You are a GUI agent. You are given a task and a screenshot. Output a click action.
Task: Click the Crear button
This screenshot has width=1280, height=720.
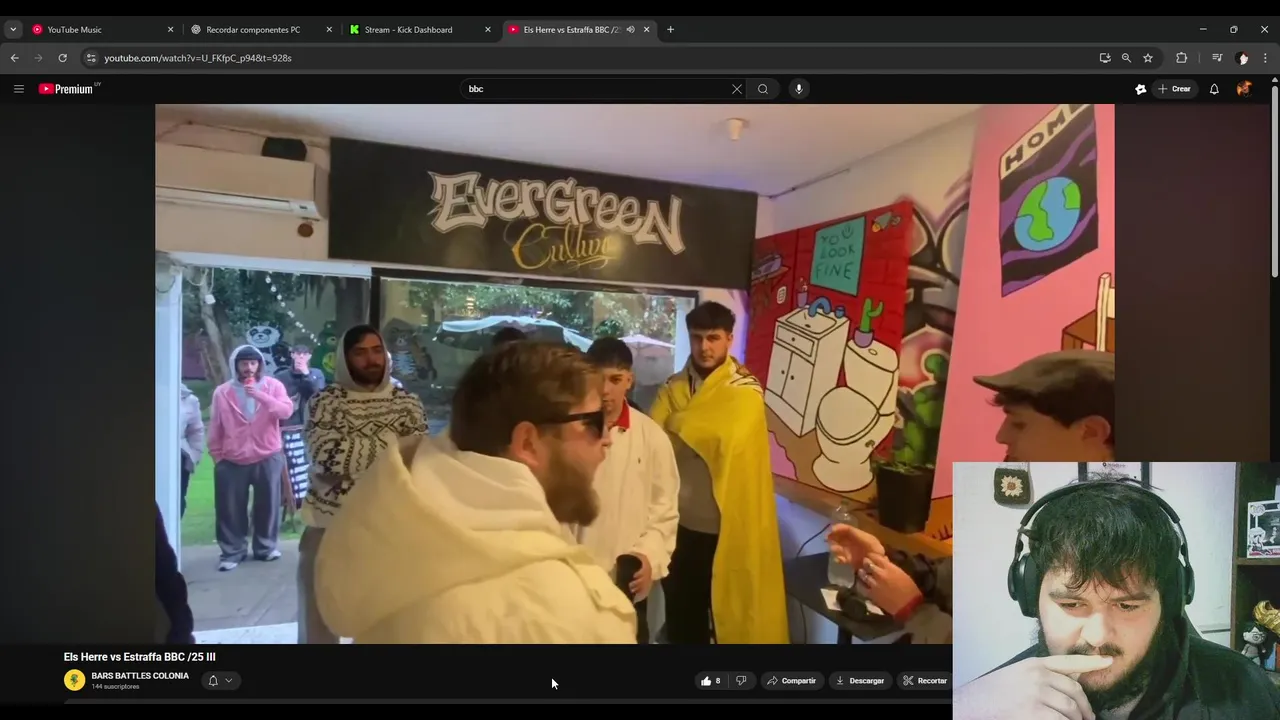point(1175,89)
